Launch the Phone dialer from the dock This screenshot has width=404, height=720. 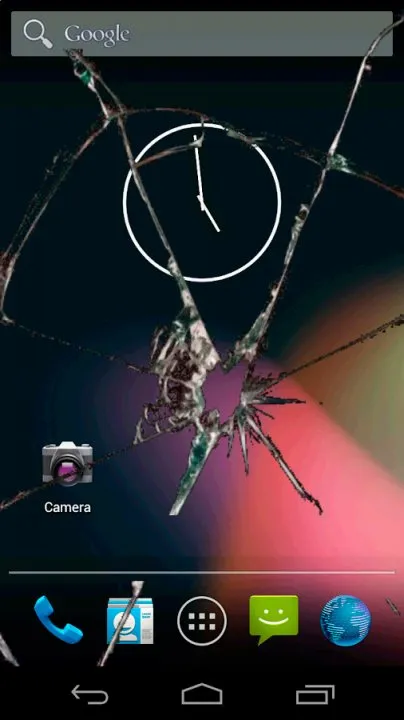point(58,620)
